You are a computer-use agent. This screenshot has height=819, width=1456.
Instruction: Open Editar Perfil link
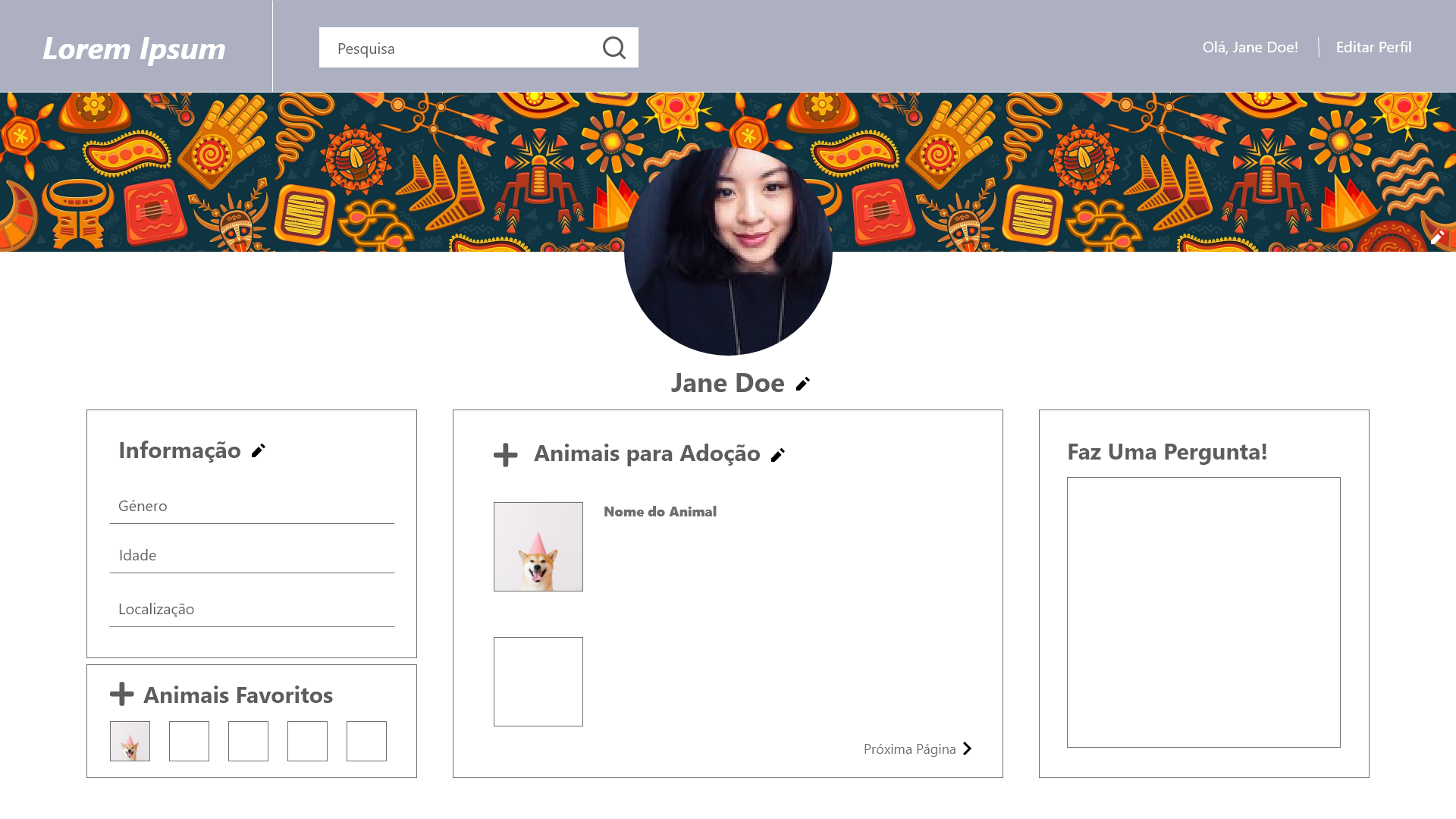(x=1373, y=47)
